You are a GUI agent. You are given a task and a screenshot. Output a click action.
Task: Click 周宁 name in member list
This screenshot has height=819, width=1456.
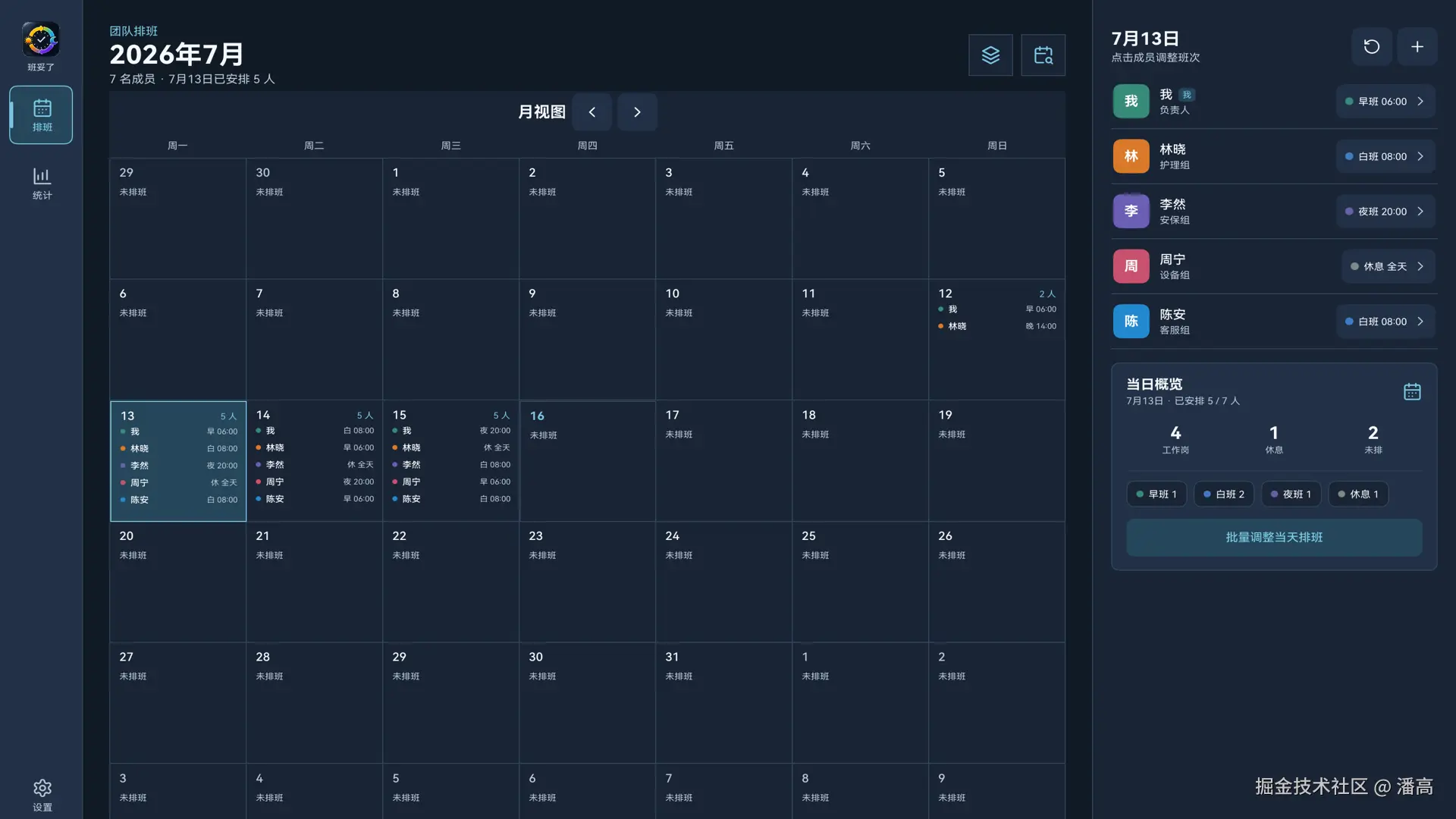tap(1172, 259)
